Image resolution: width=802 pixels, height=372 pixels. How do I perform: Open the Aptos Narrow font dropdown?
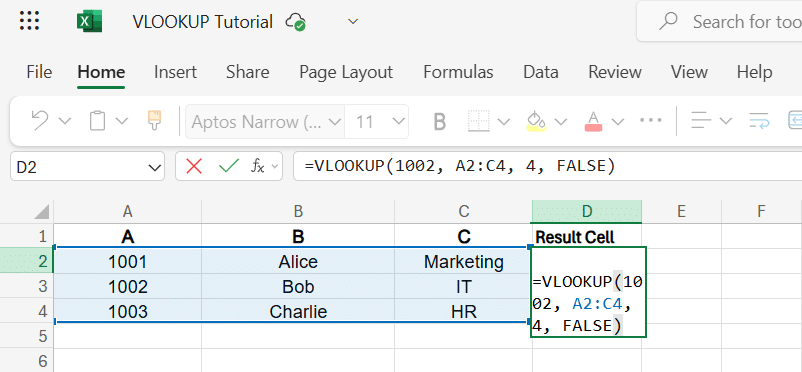tap(335, 122)
